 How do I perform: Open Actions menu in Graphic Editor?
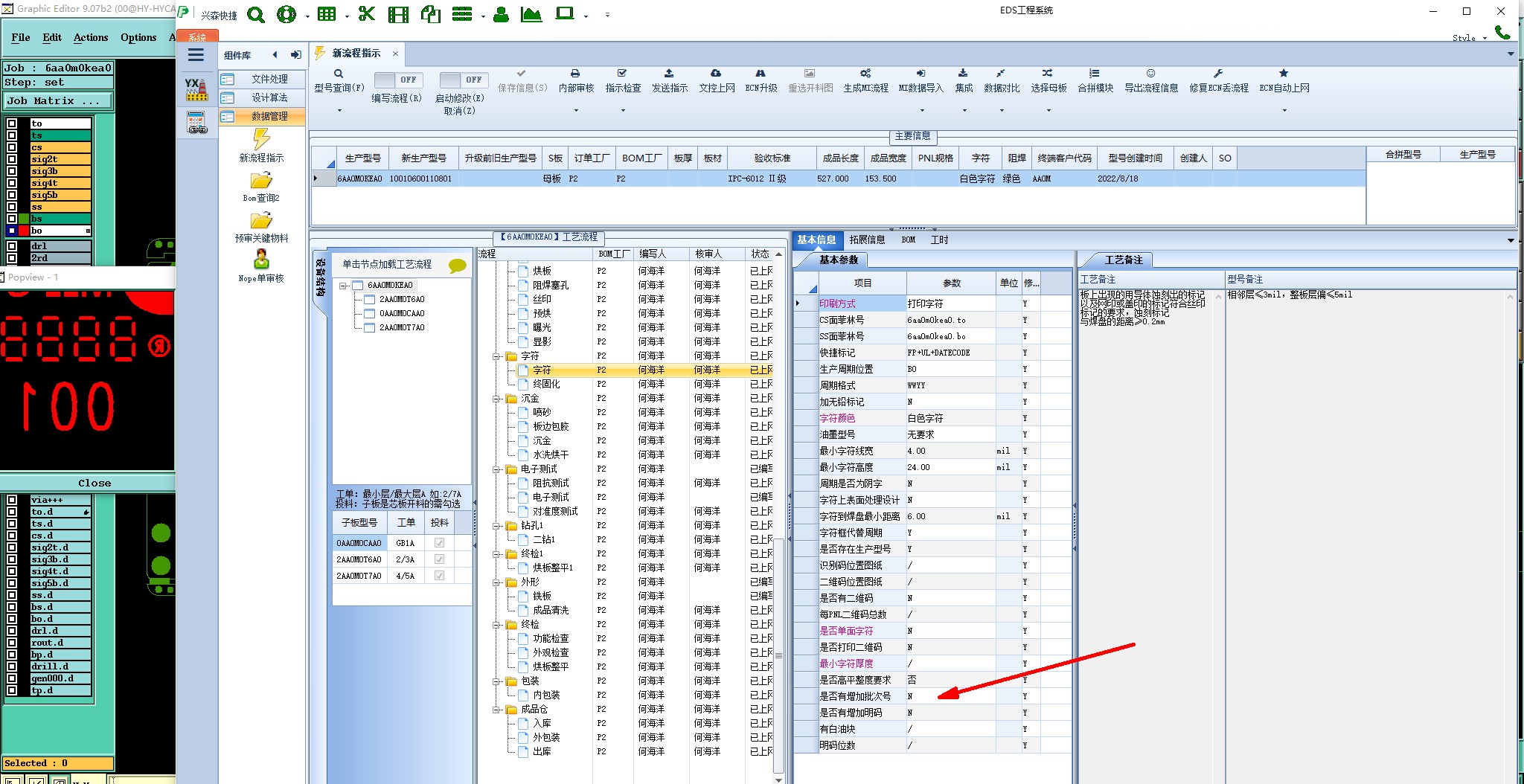point(91,37)
